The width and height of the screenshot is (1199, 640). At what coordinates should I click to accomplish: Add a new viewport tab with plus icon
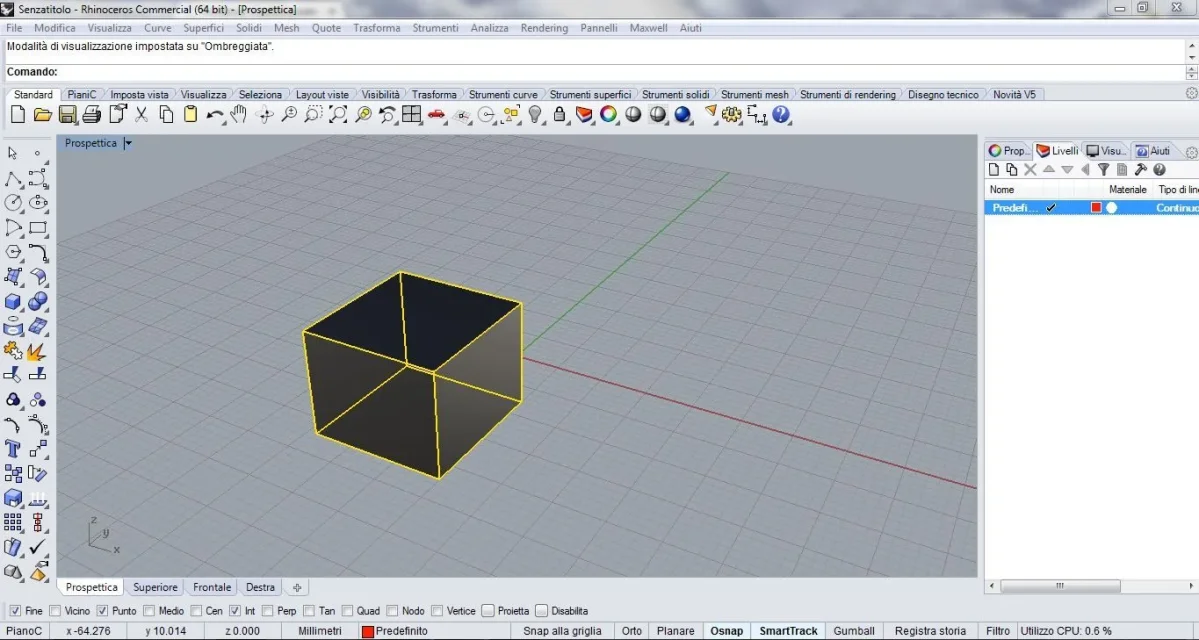(x=297, y=587)
